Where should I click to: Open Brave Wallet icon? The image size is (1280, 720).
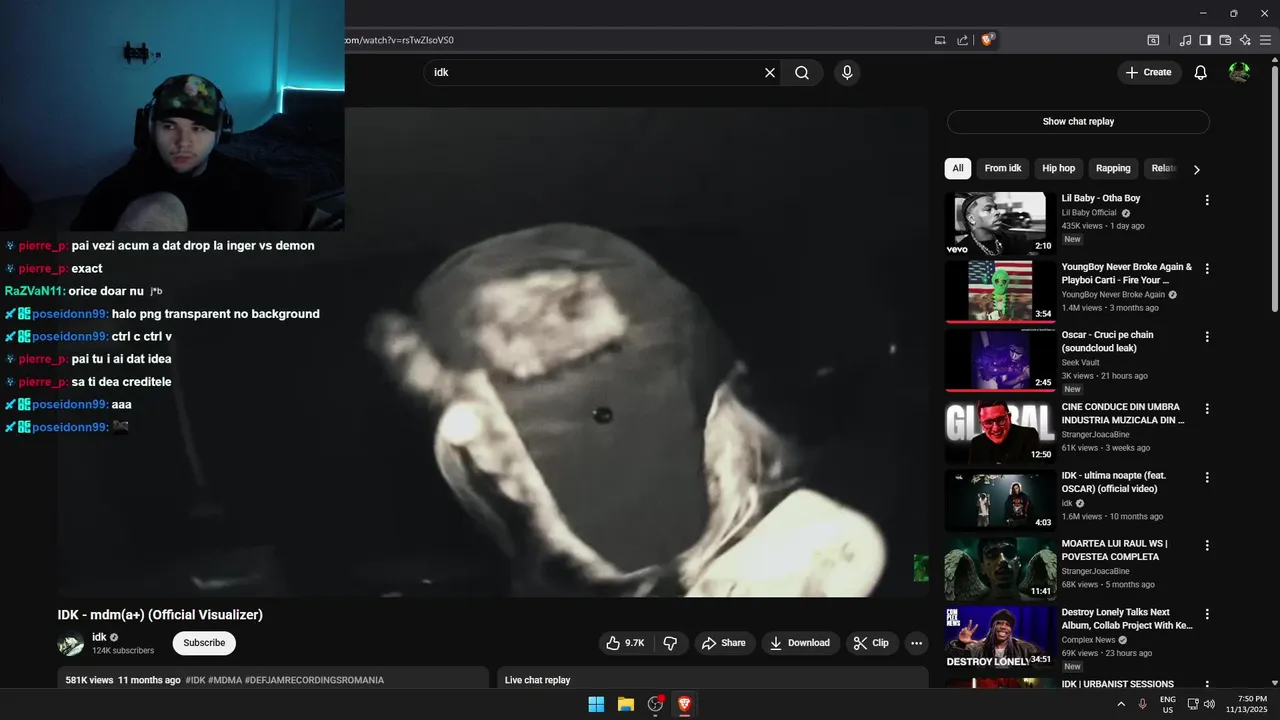tap(1225, 40)
